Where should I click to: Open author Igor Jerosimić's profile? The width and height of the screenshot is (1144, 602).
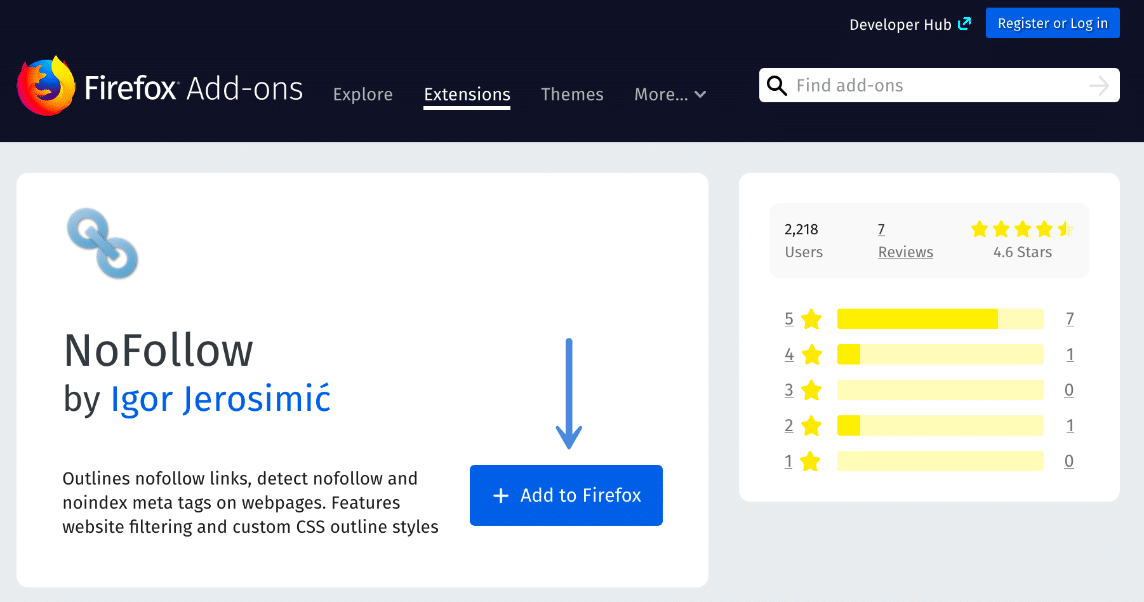tap(220, 399)
